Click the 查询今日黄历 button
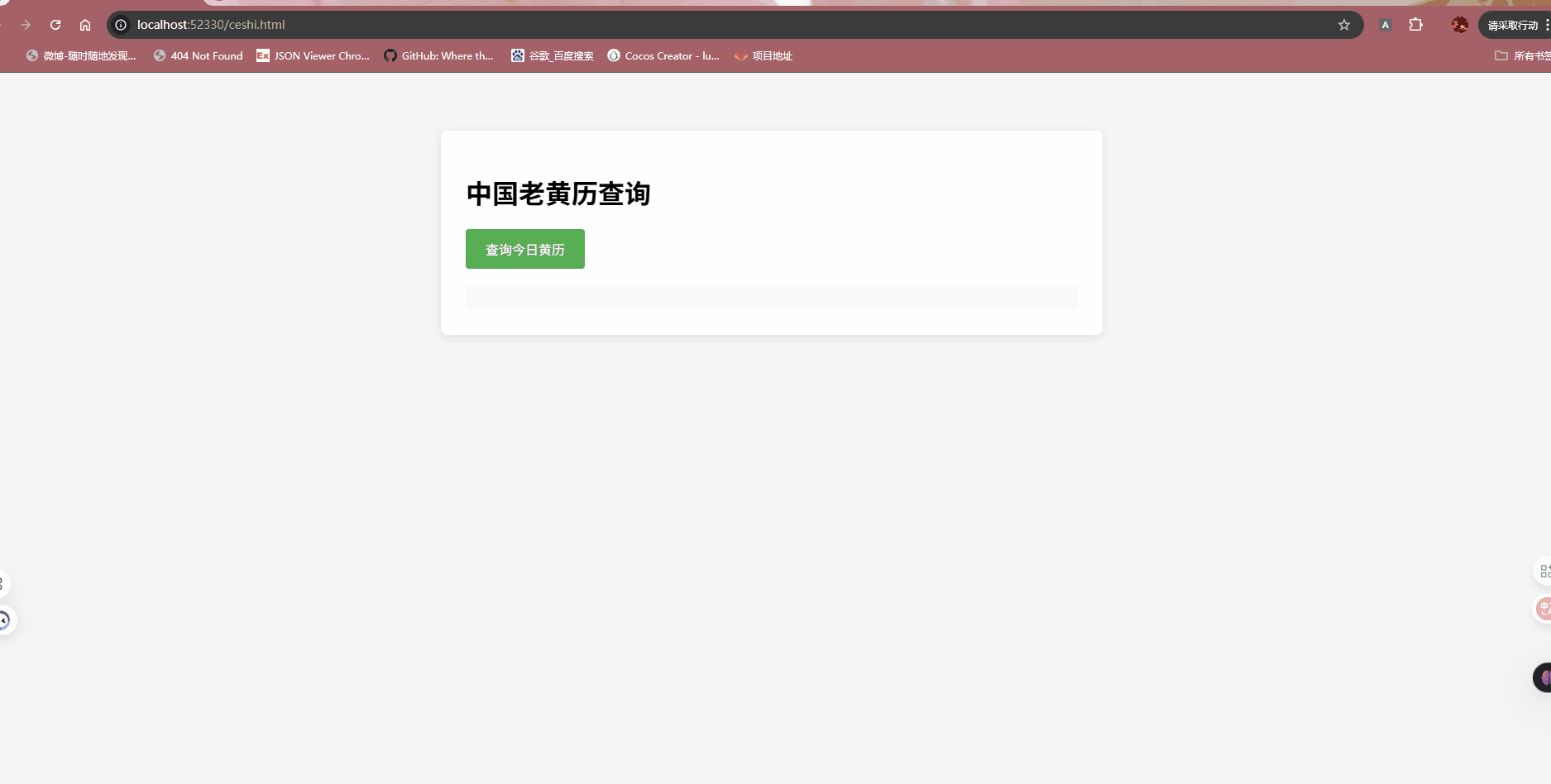The width and height of the screenshot is (1551, 784). tap(524, 248)
